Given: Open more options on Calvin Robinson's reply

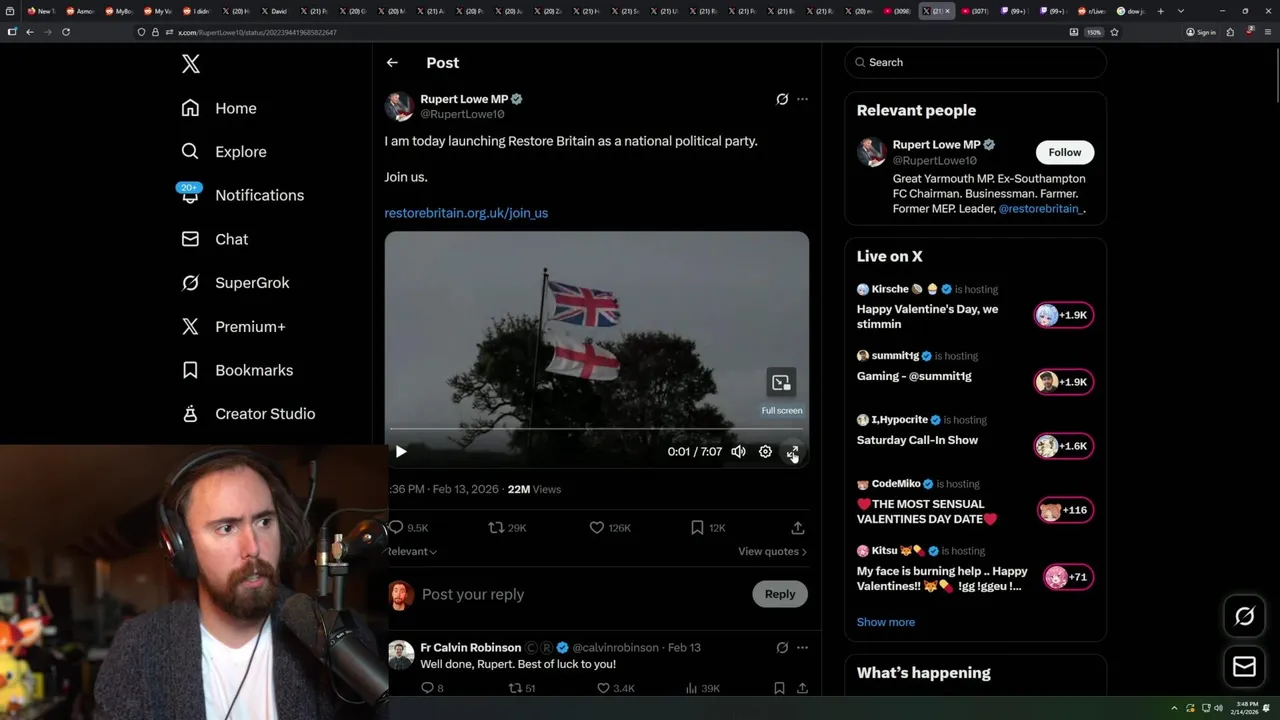Looking at the screenshot, I should (x=802, y=647).
